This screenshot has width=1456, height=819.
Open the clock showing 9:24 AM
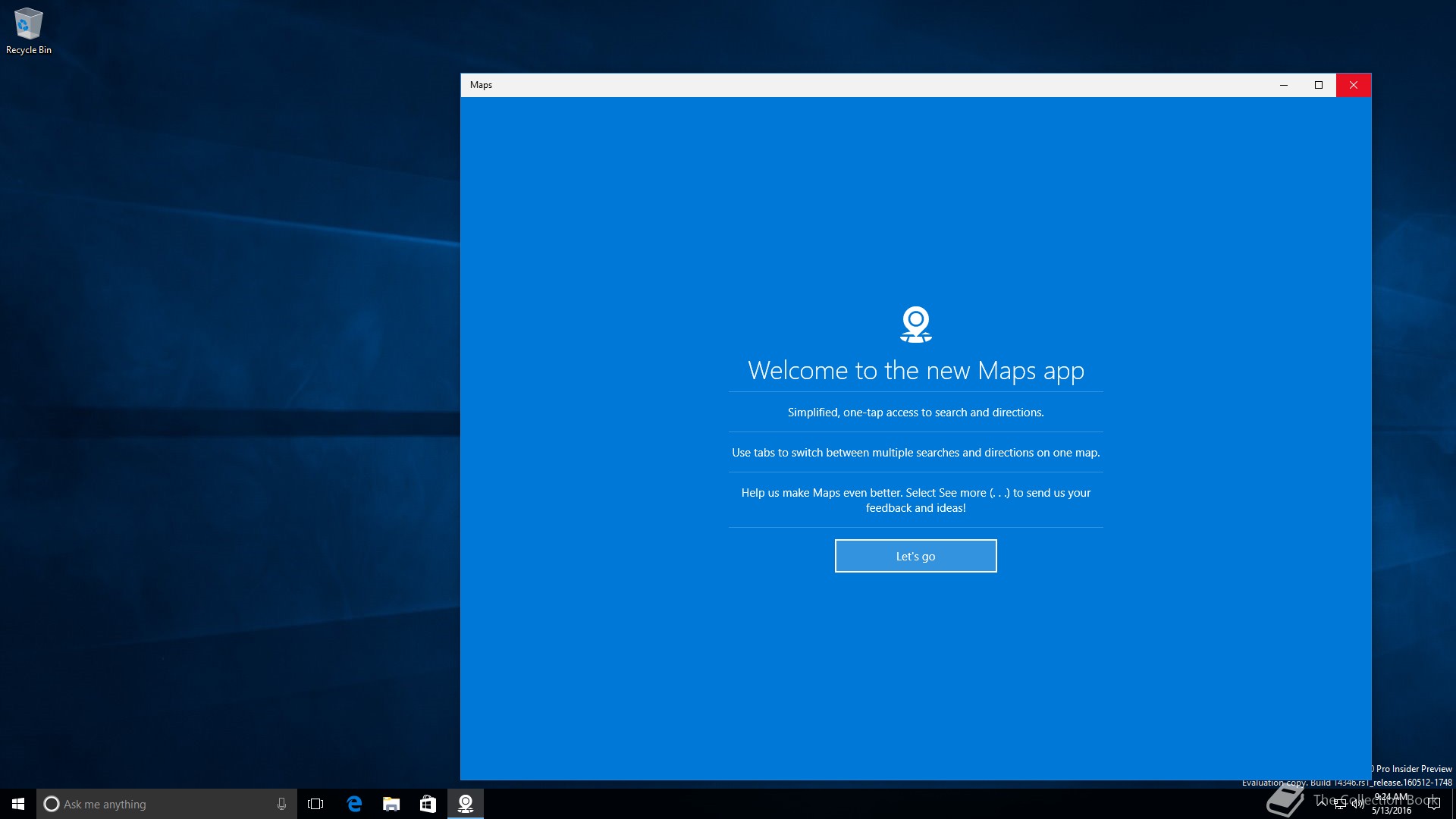click(x=1392, y=804)
